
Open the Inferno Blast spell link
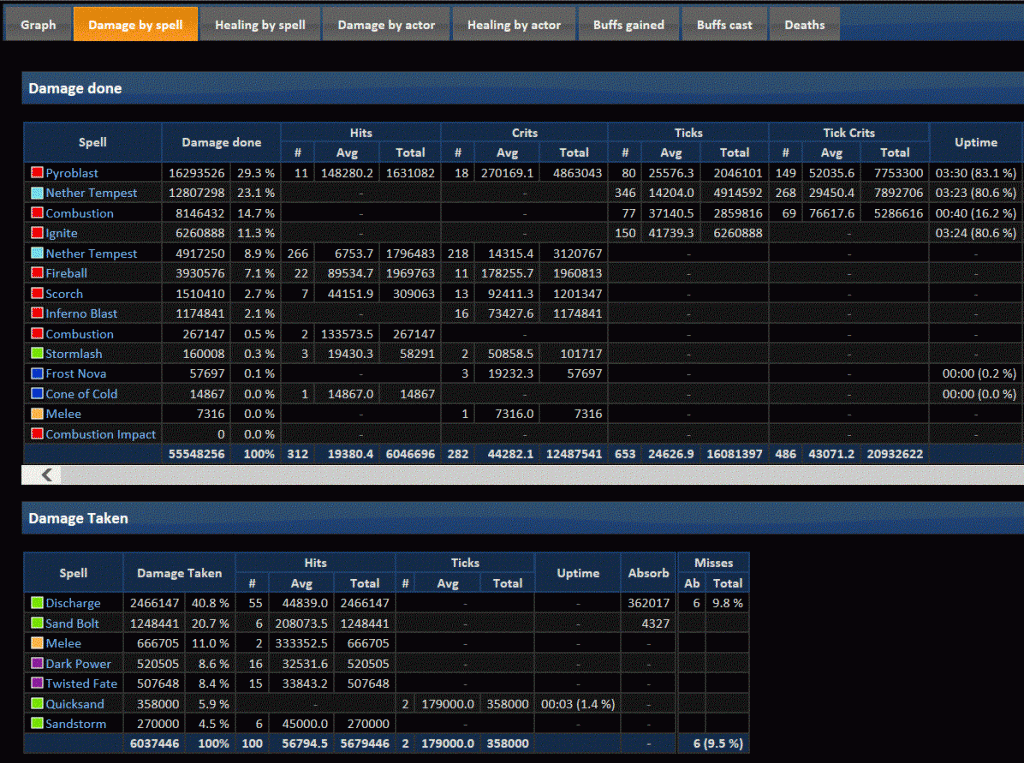(81, 314)
